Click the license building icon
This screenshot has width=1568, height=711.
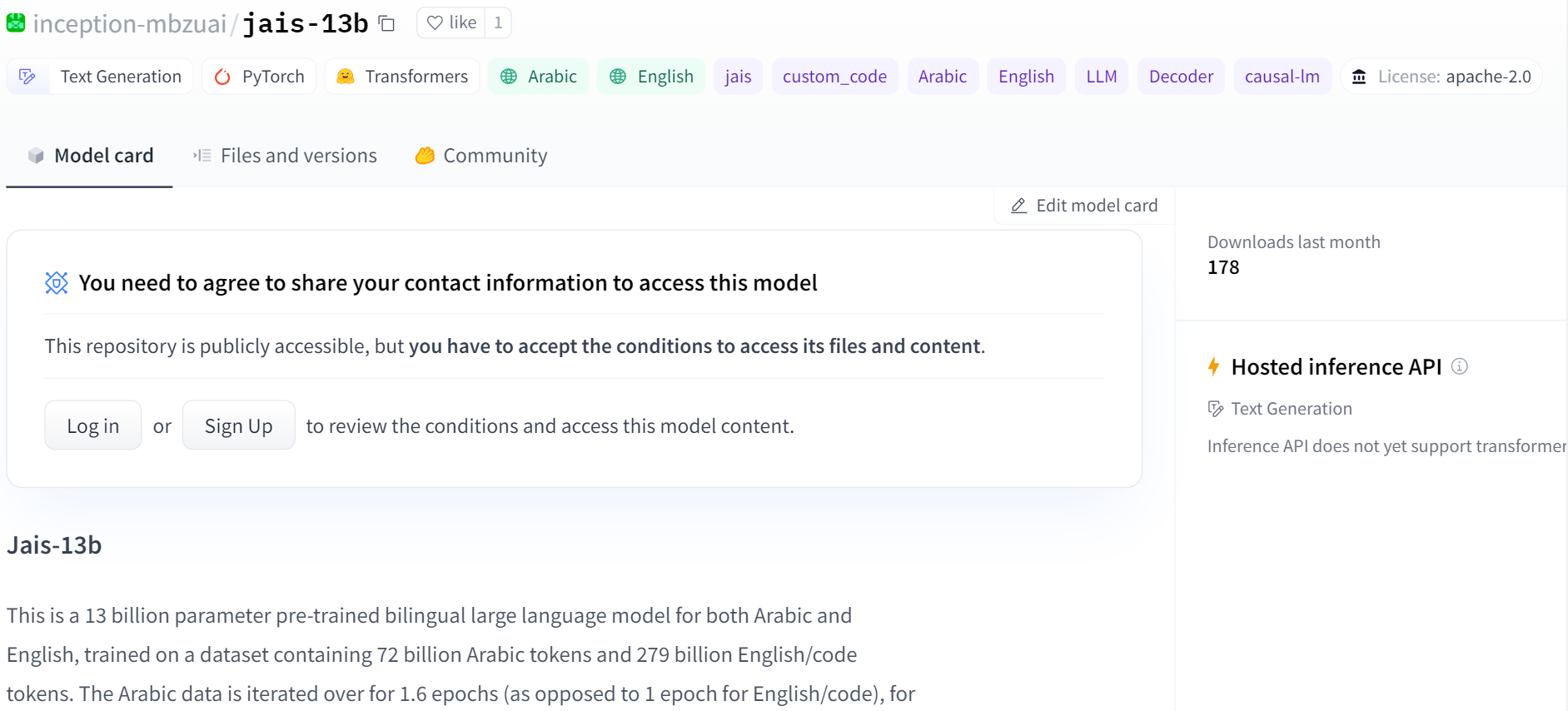(x=1359, y=77)
